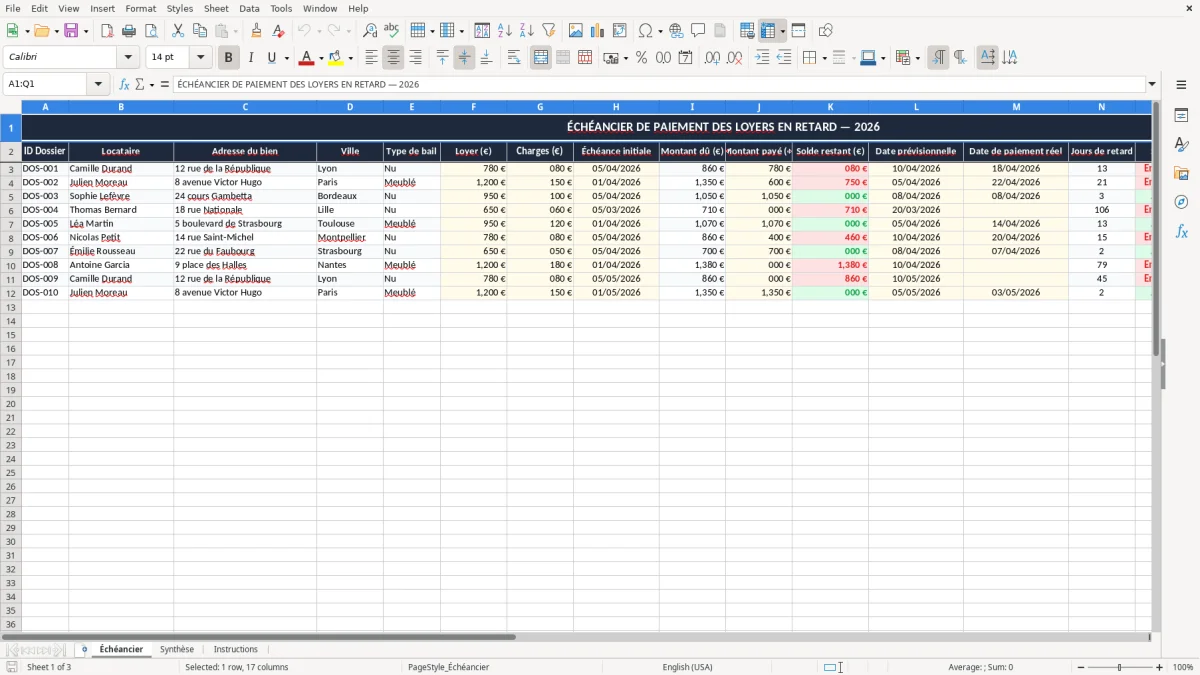Click Format as Percent icon
Viewport: 1200px width, 675px height.
pos(641,58)
